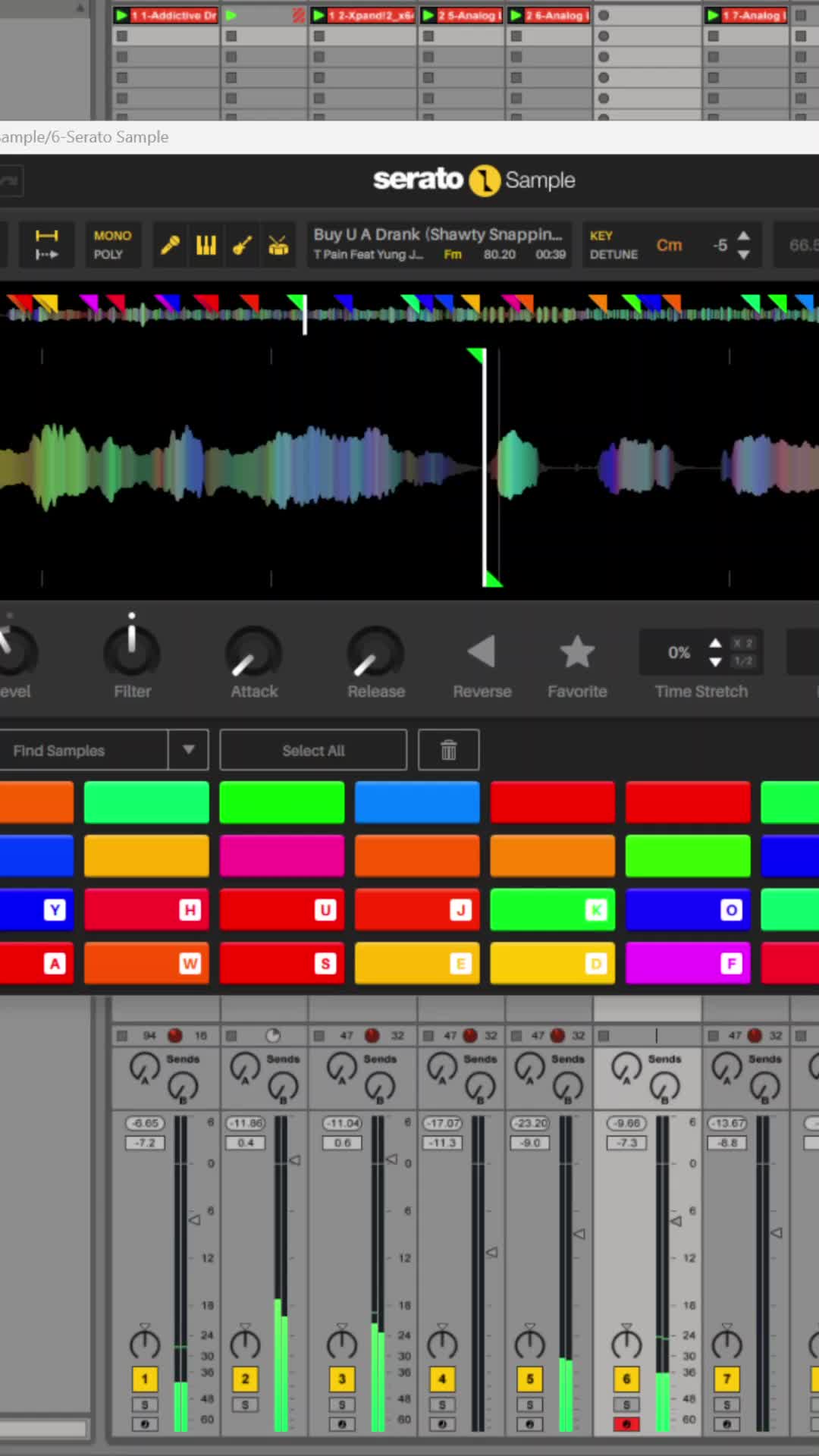Arm record on track 1
Image resolution: width=819 pixels, height=1456 pixels.
click(145, 1424)
